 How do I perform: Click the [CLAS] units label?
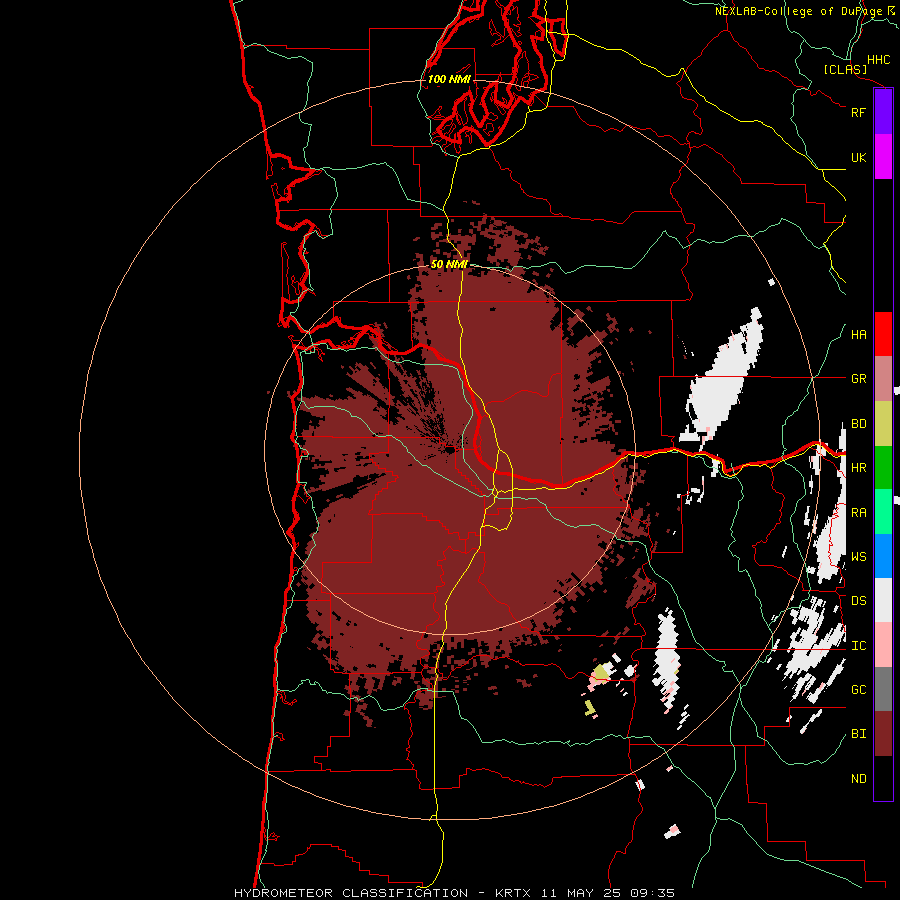[x=845, y=69]
